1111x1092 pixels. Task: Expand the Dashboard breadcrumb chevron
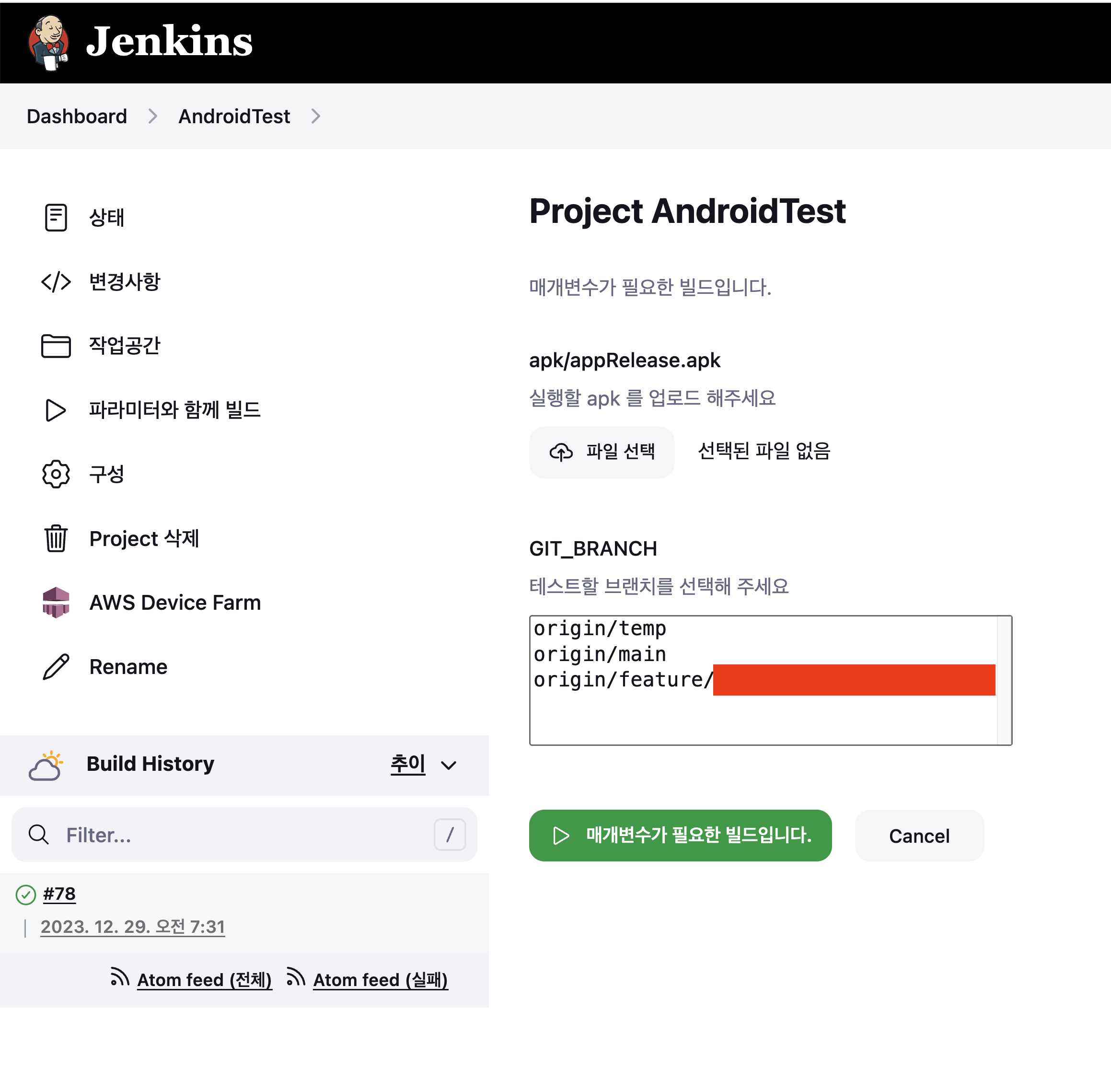[x=152, y=116]
